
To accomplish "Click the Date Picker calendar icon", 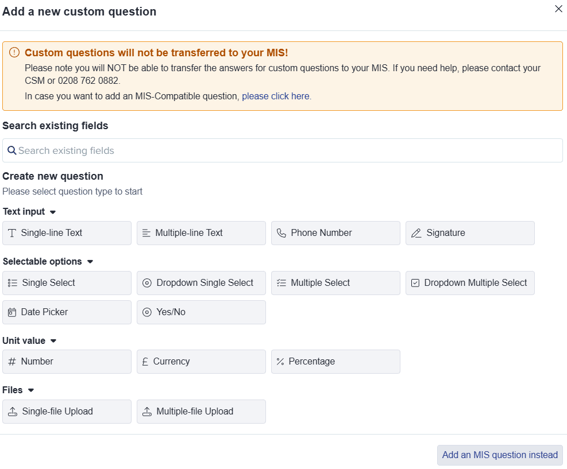I will coord(12,312).
